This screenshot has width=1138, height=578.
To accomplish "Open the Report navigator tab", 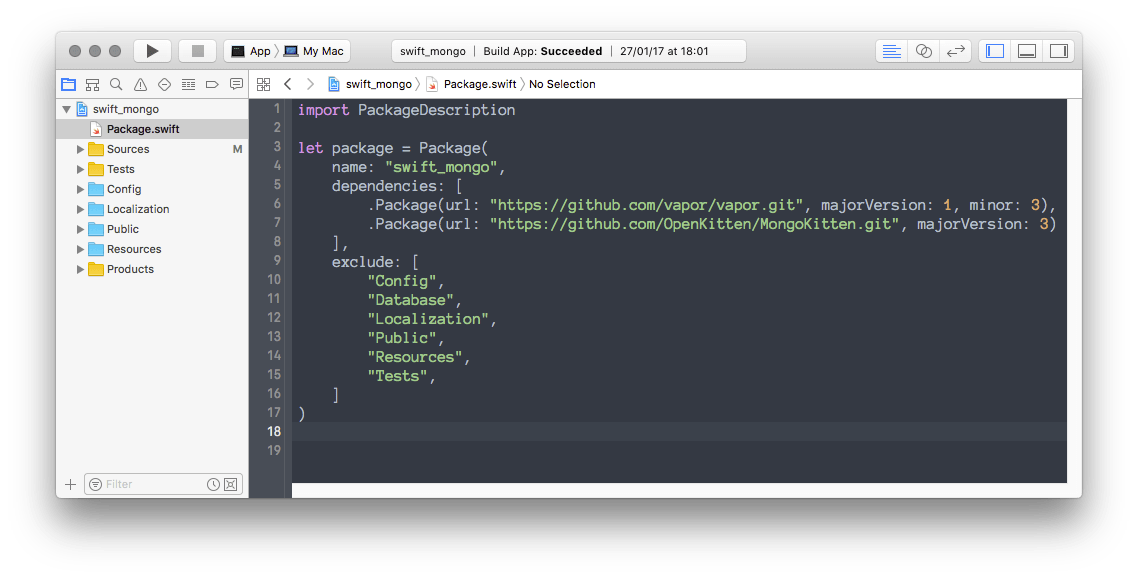I will tap(236, 84).
